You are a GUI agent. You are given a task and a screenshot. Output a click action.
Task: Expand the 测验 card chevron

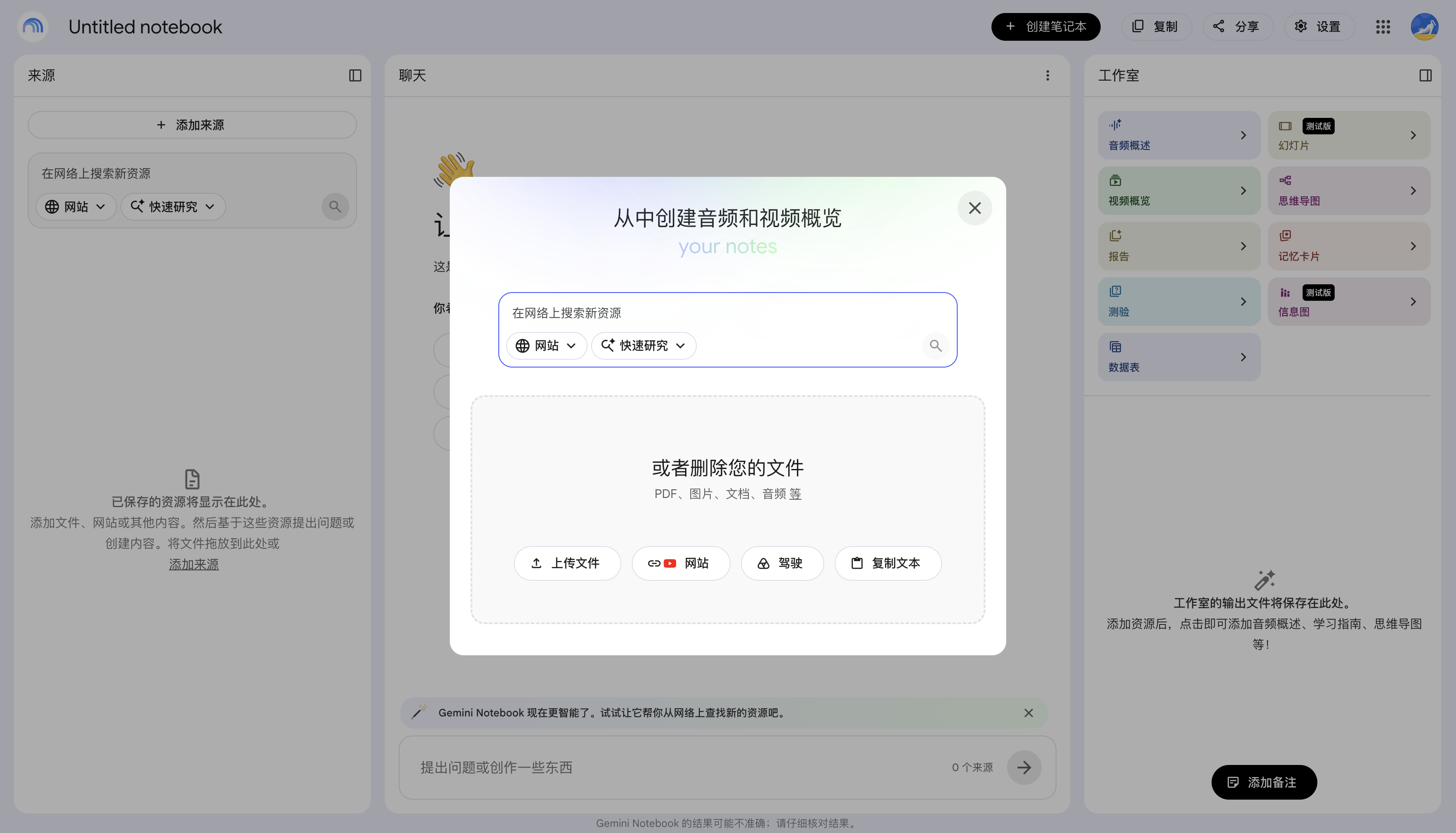(1243, 302)
